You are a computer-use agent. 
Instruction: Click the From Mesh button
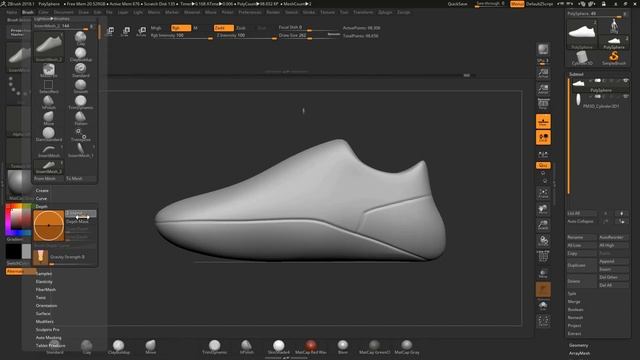49,179
